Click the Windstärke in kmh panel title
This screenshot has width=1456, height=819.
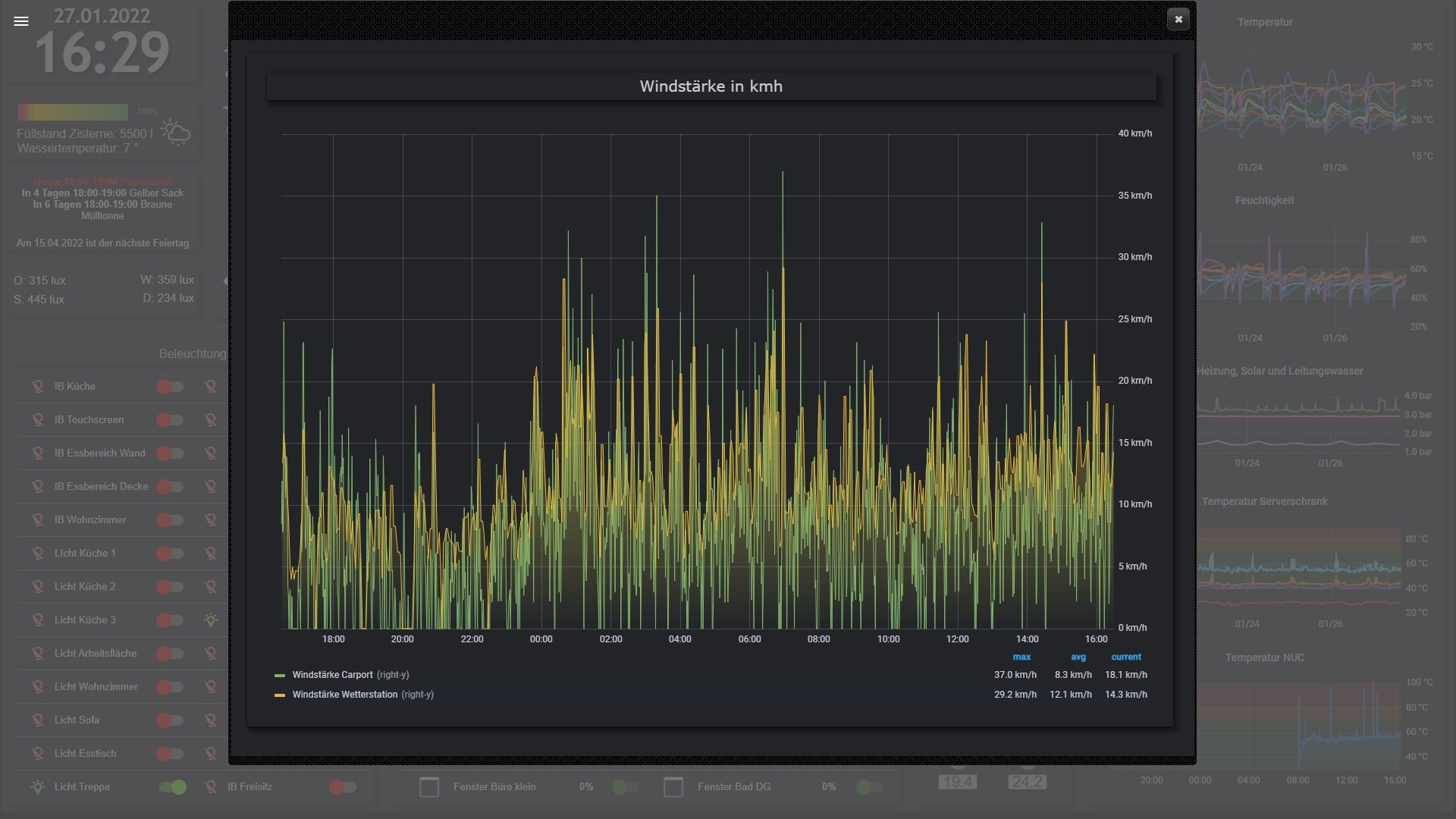pos(711,86)
